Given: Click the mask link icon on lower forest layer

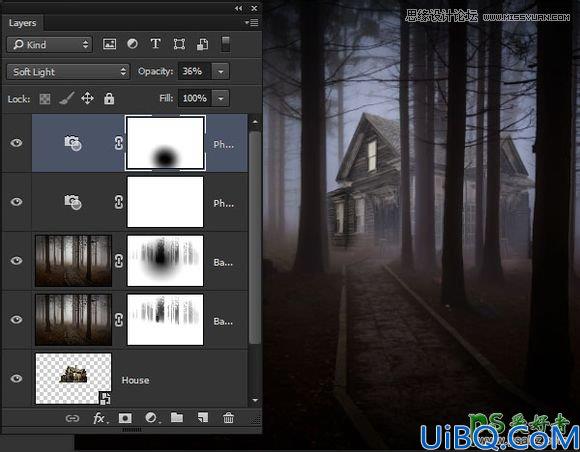Looking at the screenshot, I should tap(118, 320).
